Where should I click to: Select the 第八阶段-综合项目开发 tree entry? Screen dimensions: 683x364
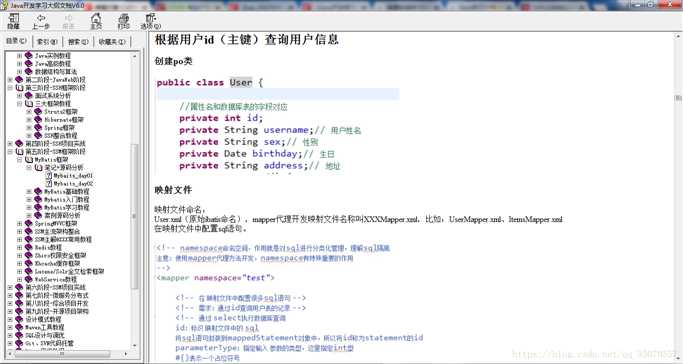click(57, 303)
